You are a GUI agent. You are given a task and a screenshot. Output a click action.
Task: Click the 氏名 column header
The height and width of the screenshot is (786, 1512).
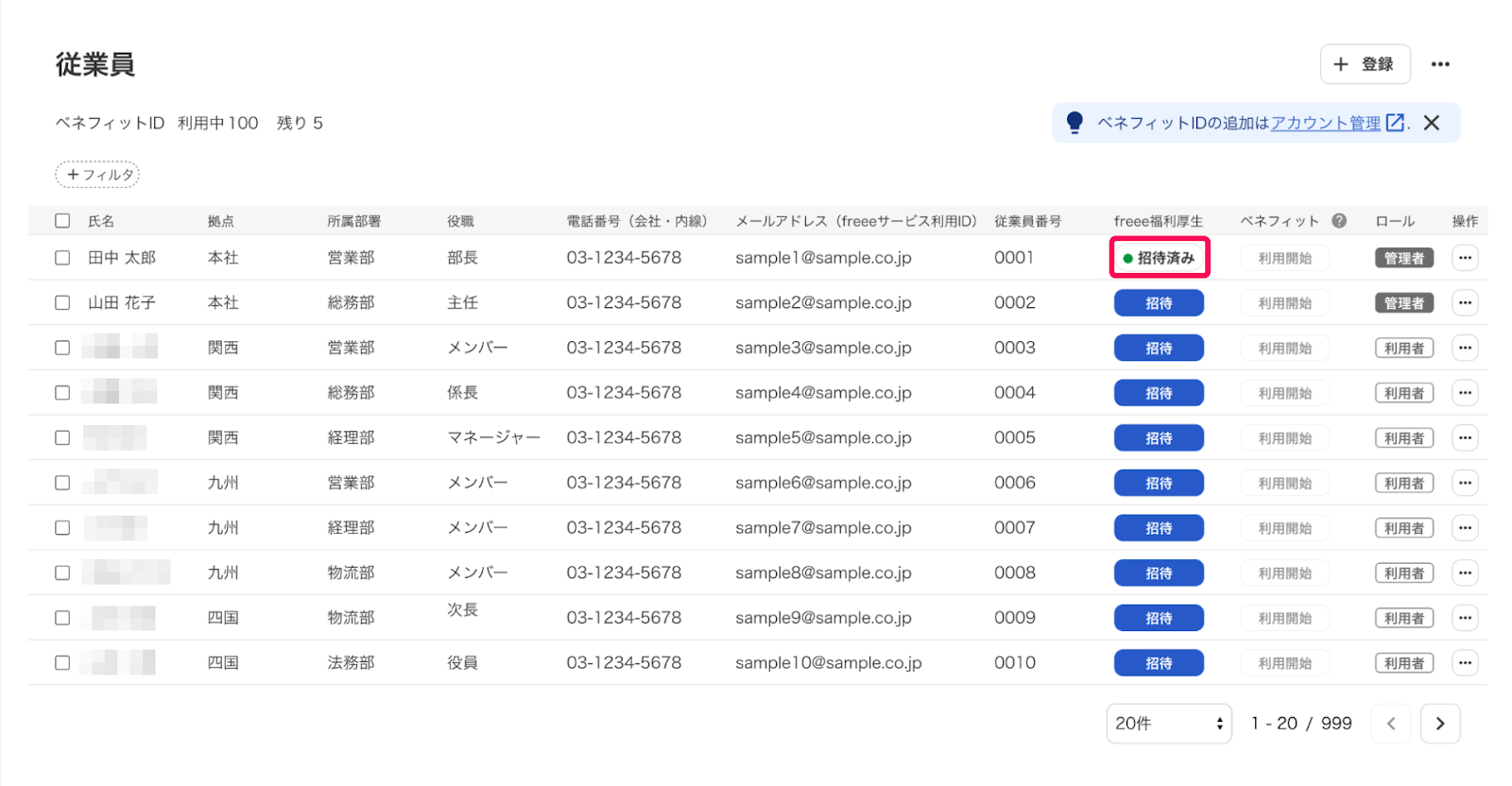(x=101, y=221)
